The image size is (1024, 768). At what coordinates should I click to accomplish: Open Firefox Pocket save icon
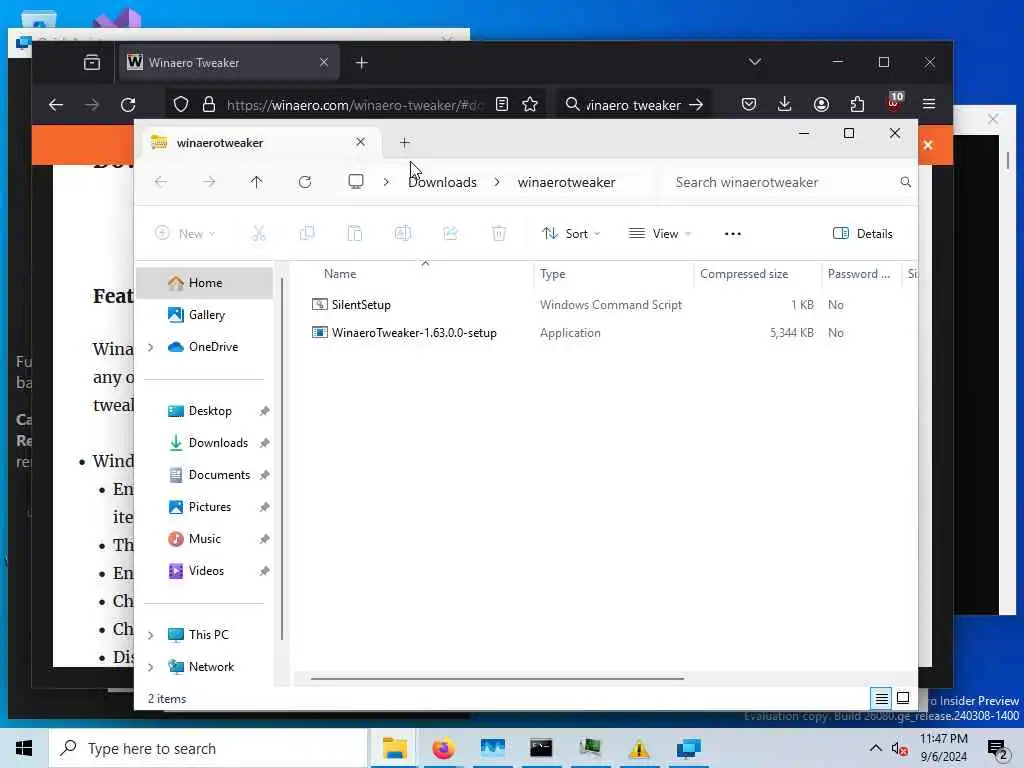749,104
